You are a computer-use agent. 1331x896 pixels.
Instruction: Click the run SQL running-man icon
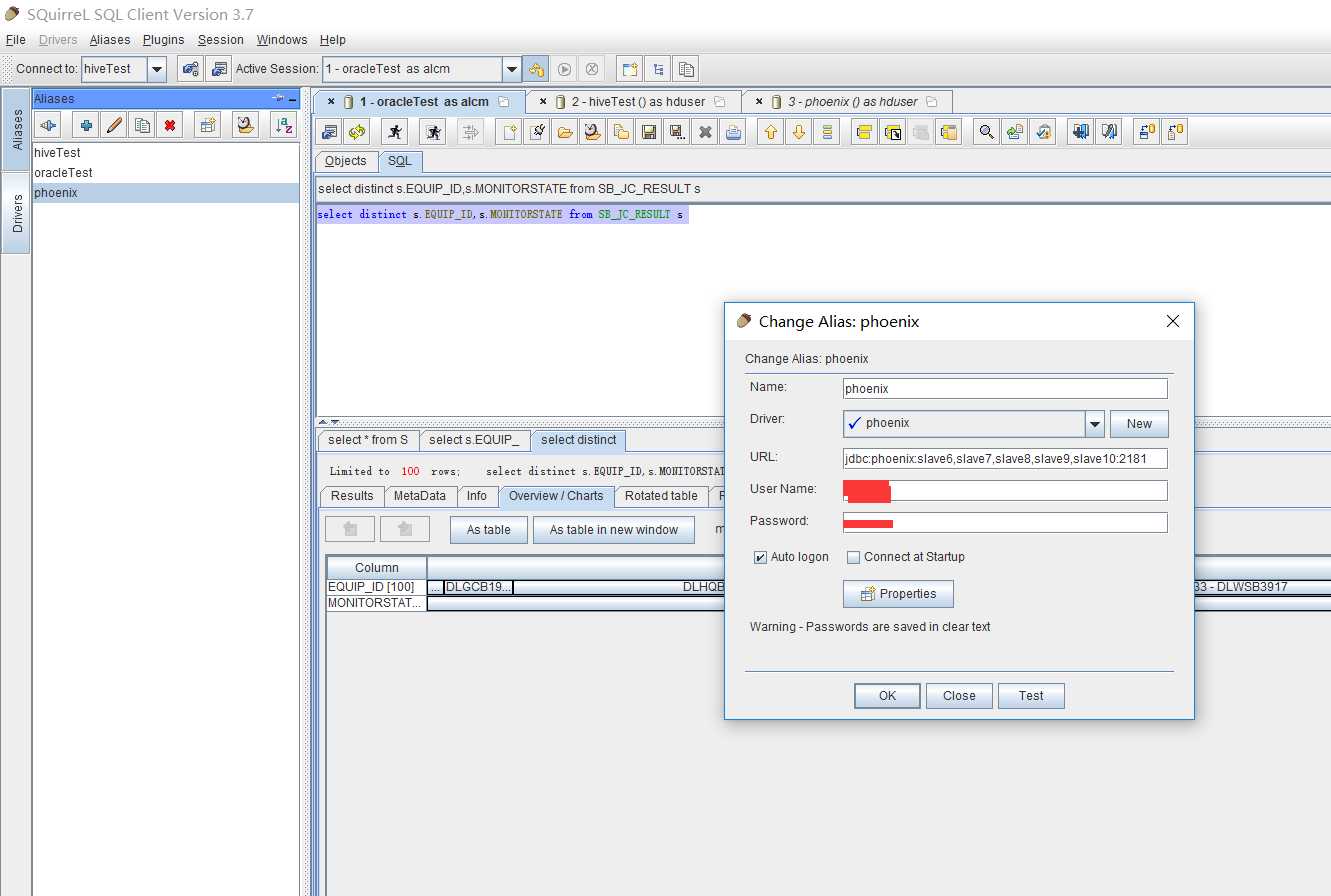(395, 132)
